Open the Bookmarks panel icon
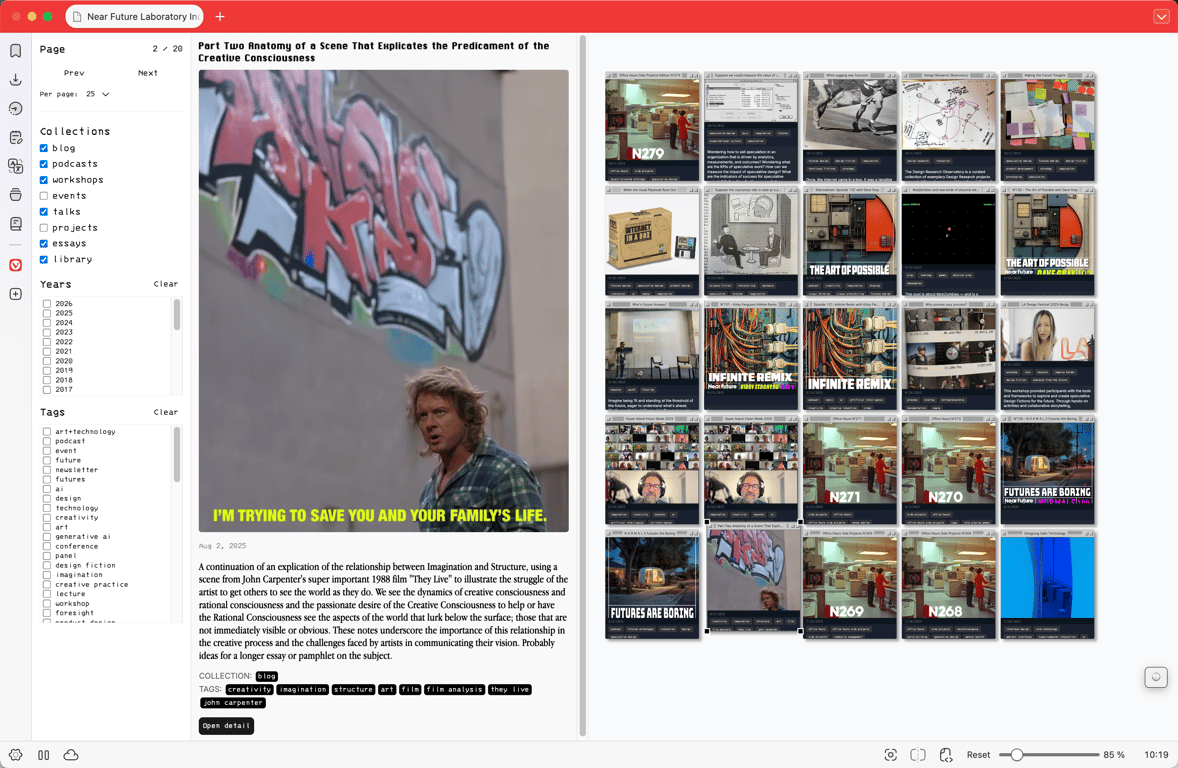The width and height of the screenshot is (1178, 768). pos(15,50)
